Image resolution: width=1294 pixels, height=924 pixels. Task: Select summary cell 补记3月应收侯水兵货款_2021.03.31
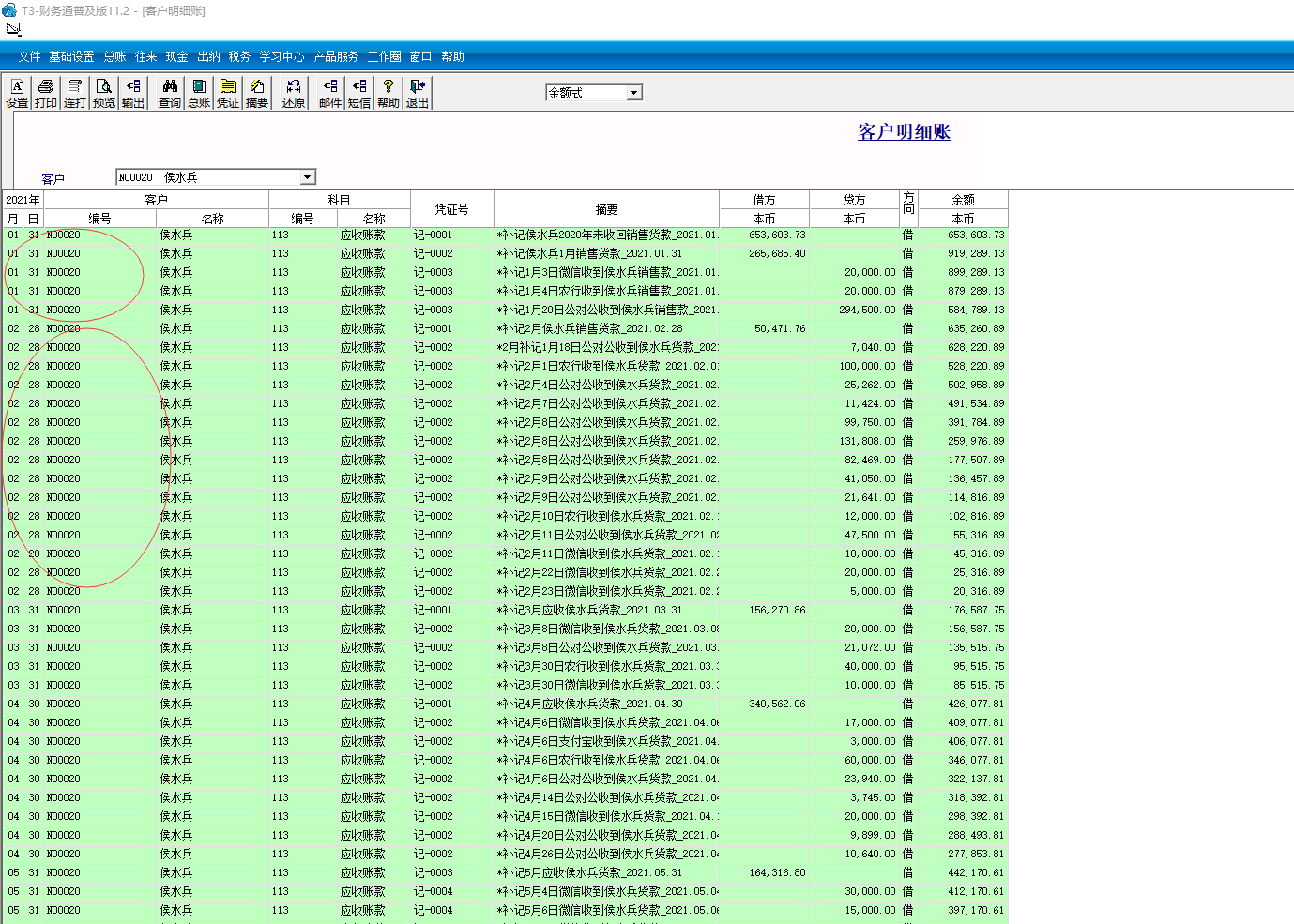(x=606, y=611)
